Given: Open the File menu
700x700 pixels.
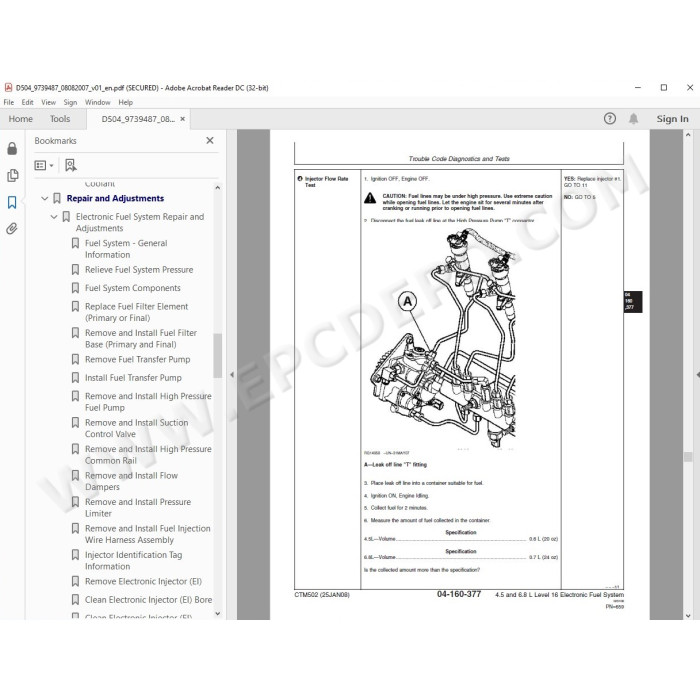Looking at the screenshot, I should pos(8,102).
